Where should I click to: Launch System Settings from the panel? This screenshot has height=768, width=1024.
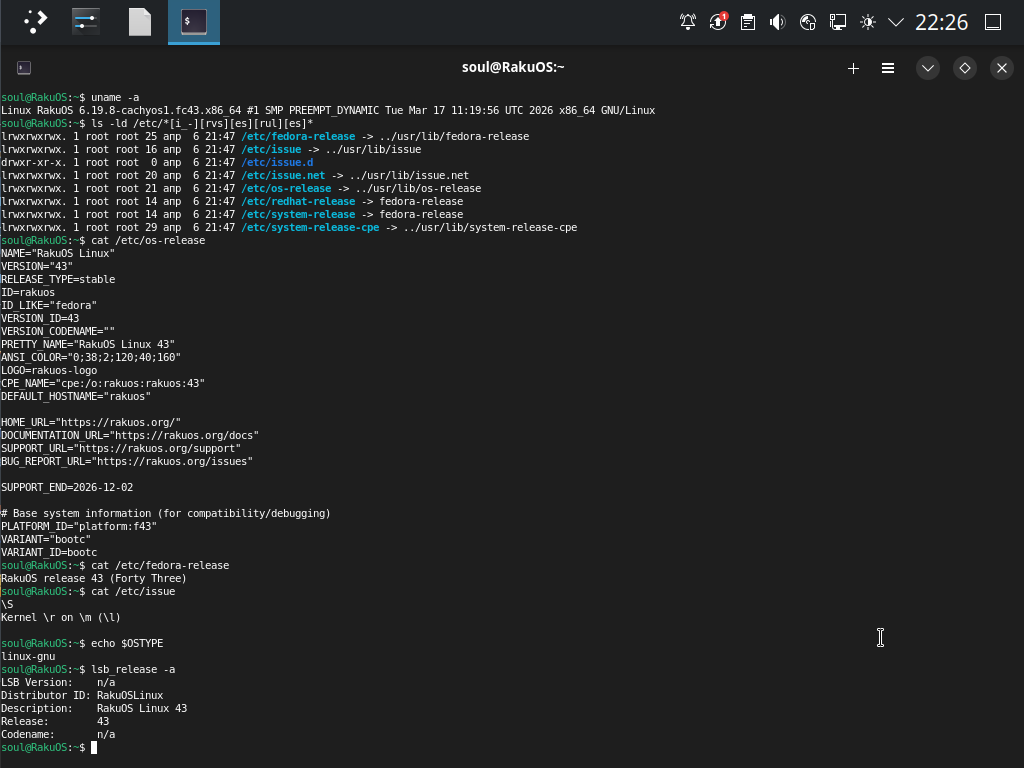coord(86,22)
